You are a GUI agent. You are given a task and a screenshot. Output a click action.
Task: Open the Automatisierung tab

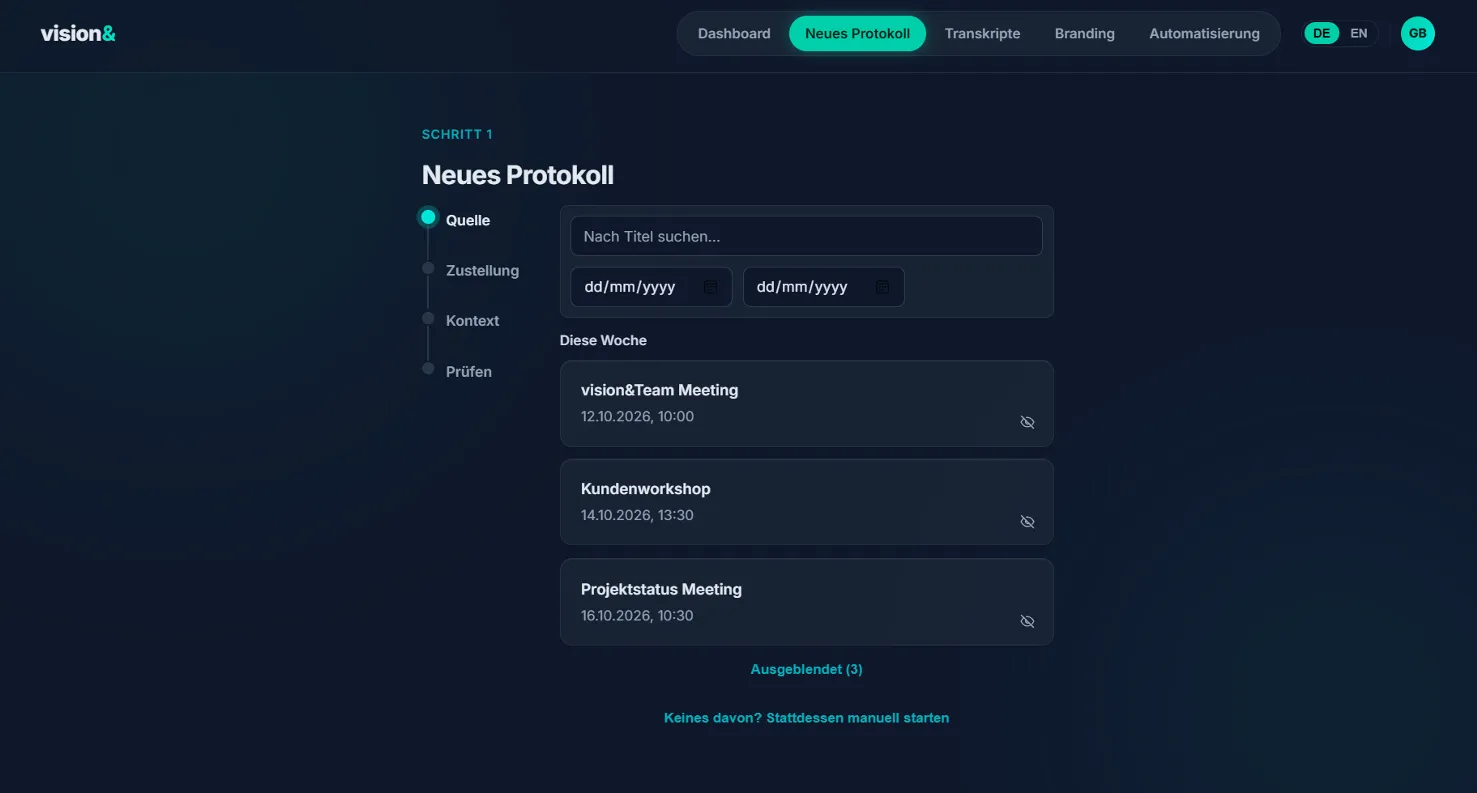click(1204, 33)
